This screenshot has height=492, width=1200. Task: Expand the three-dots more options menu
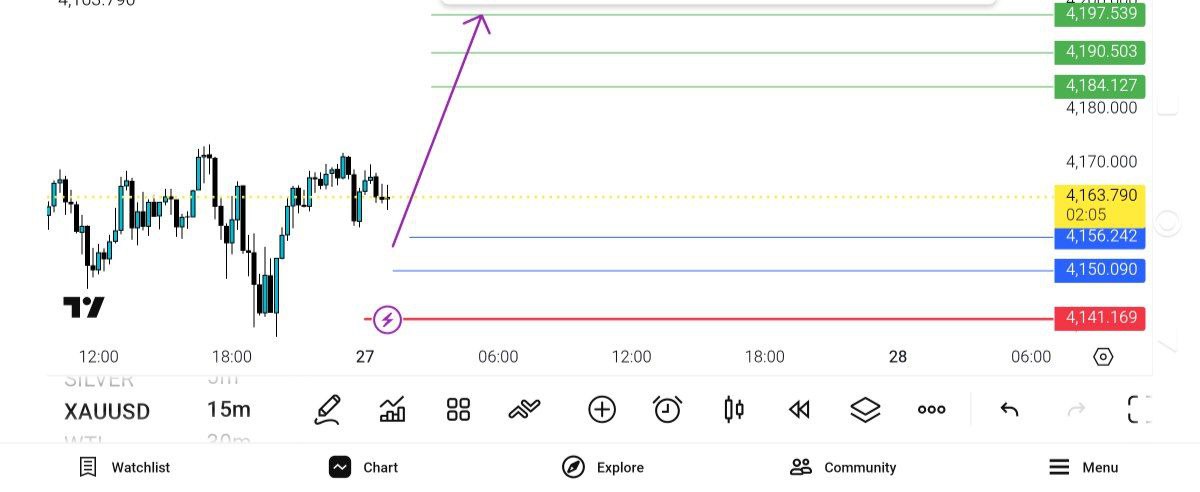pyautogui.click(x=931, y=409)
